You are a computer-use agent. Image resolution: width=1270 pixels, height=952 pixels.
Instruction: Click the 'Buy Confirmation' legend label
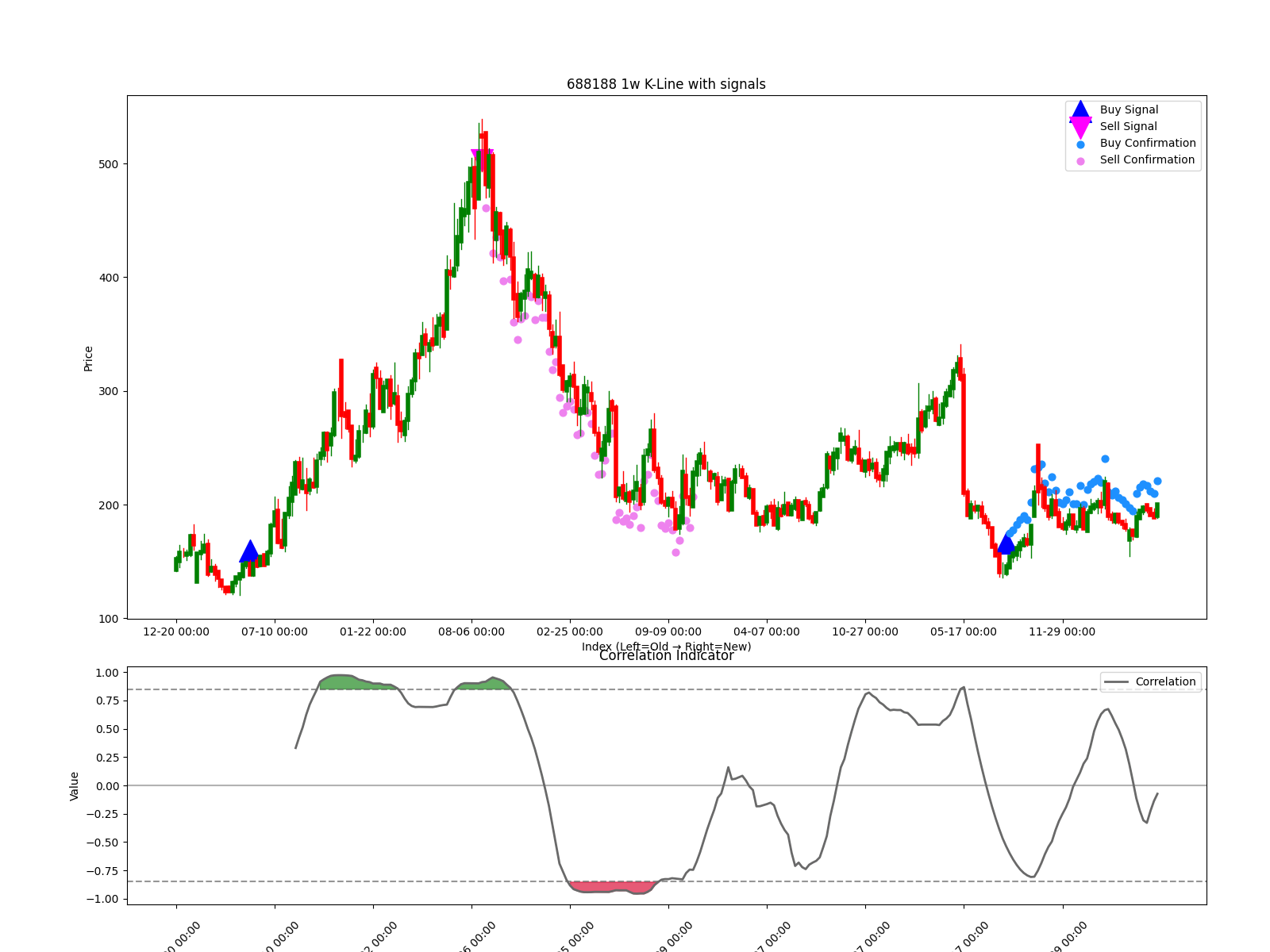click(1148, 143)
